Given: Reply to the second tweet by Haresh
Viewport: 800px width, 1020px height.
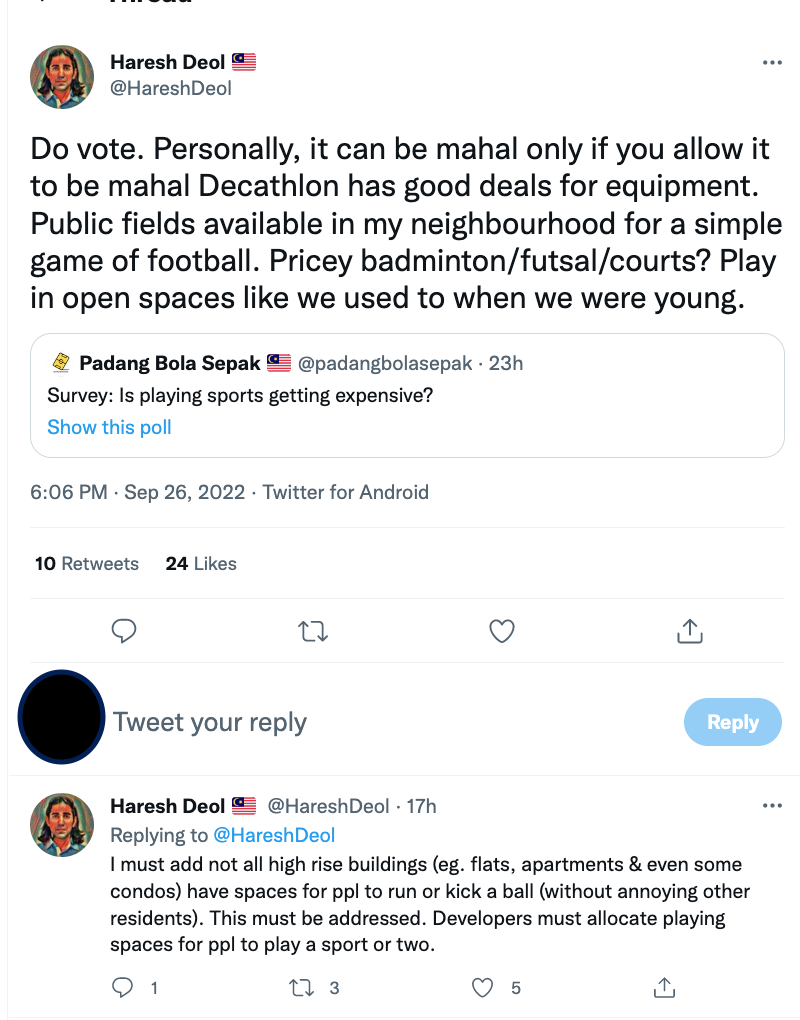Looking at the screenshot, I should 124,988.
